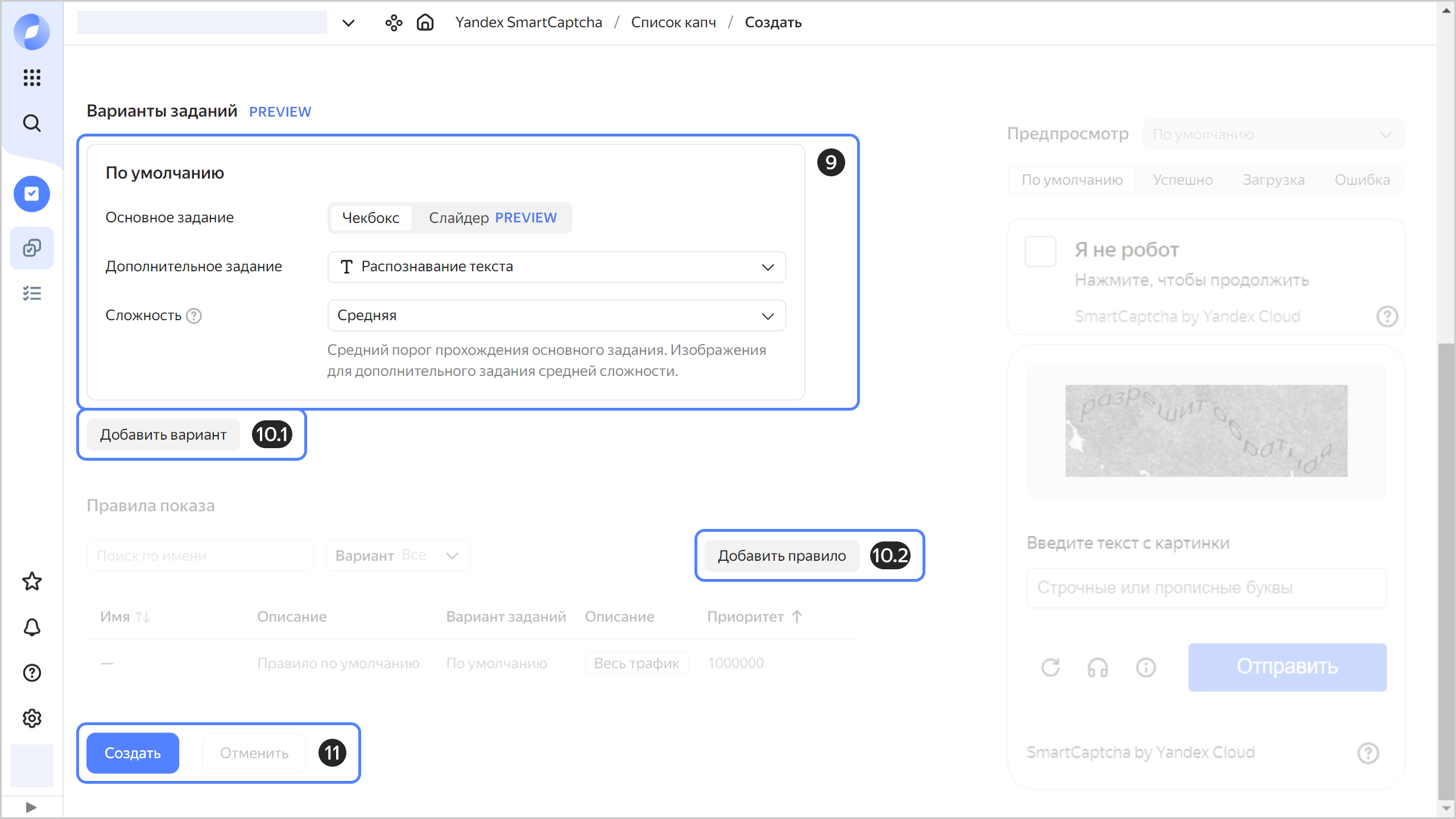Click the Добавить вариант button
Viewport: 1456px width, 819px height.
pos(163,435)
